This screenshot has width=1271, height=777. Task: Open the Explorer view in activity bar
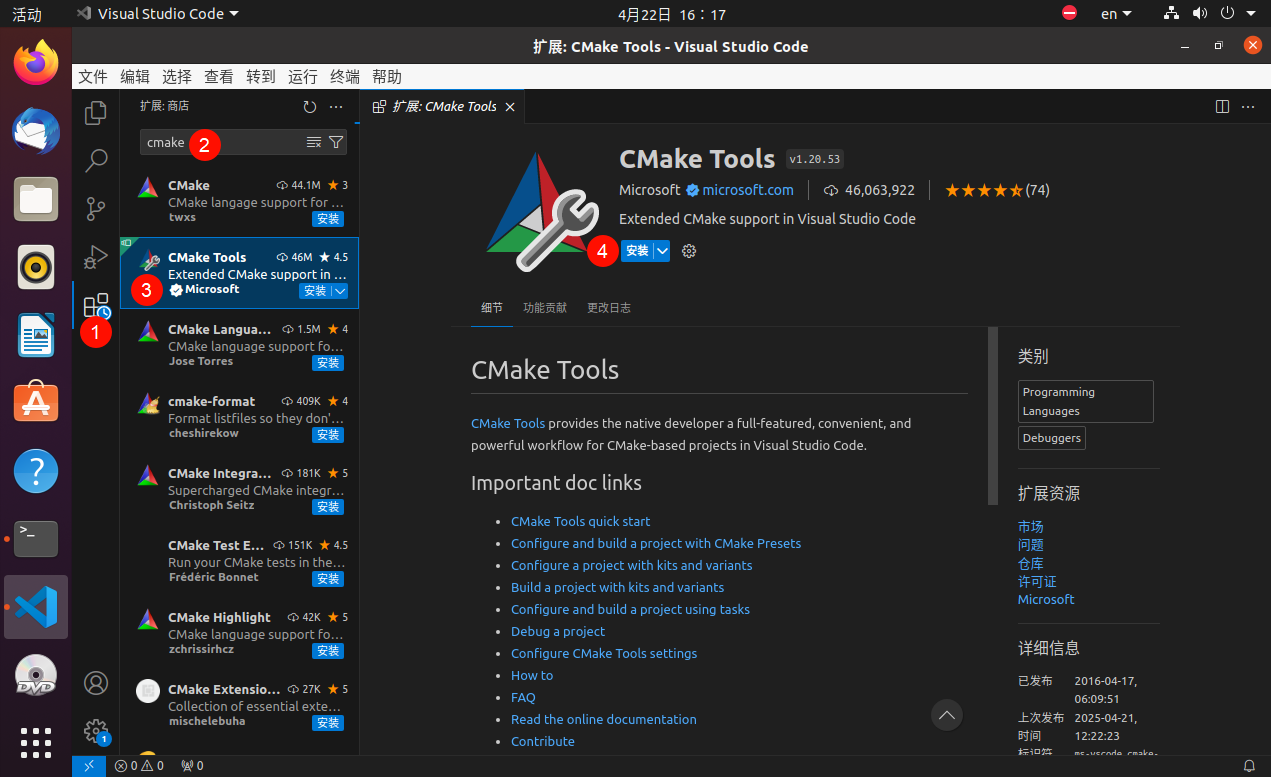pyautogui.click(x=96, y=113)
